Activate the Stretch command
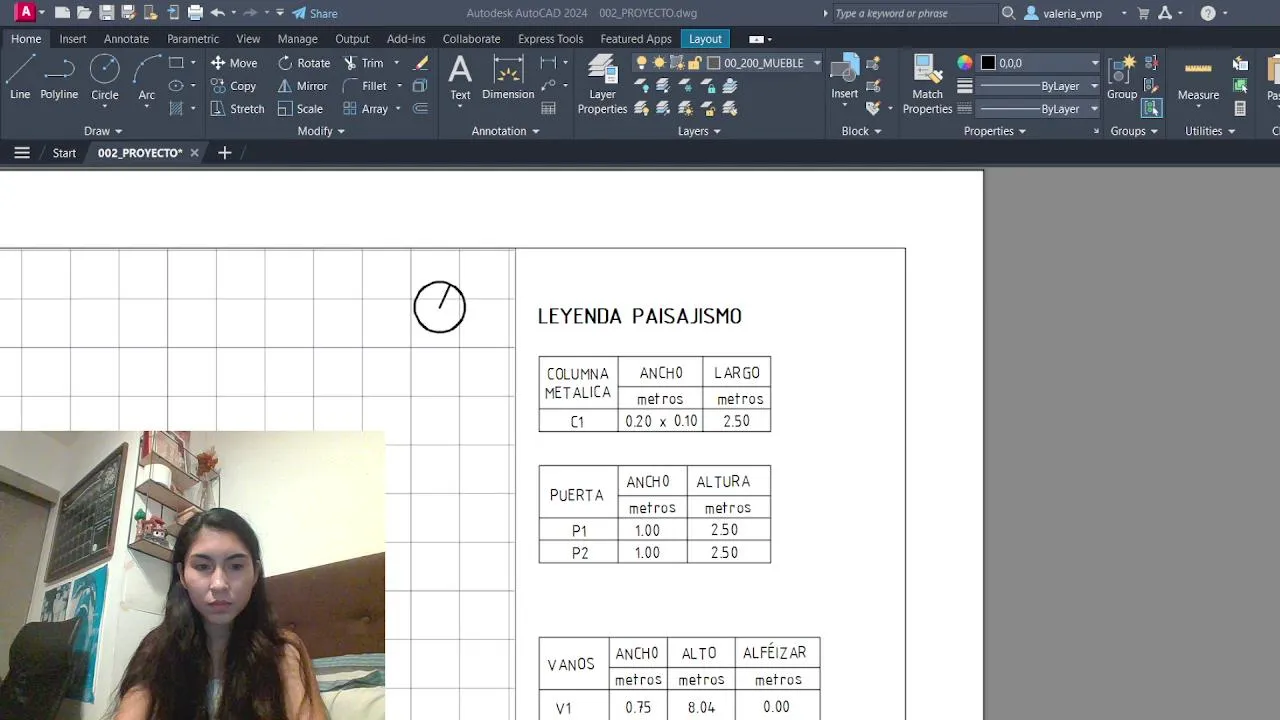The image size is (1280, 720). [x=238, y=108]
